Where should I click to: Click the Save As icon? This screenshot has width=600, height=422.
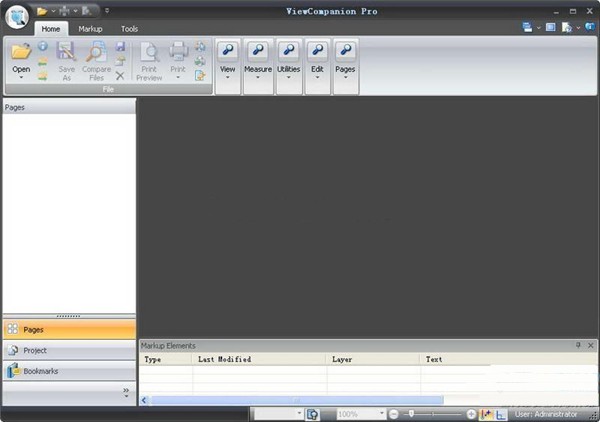tap(67, 51)
